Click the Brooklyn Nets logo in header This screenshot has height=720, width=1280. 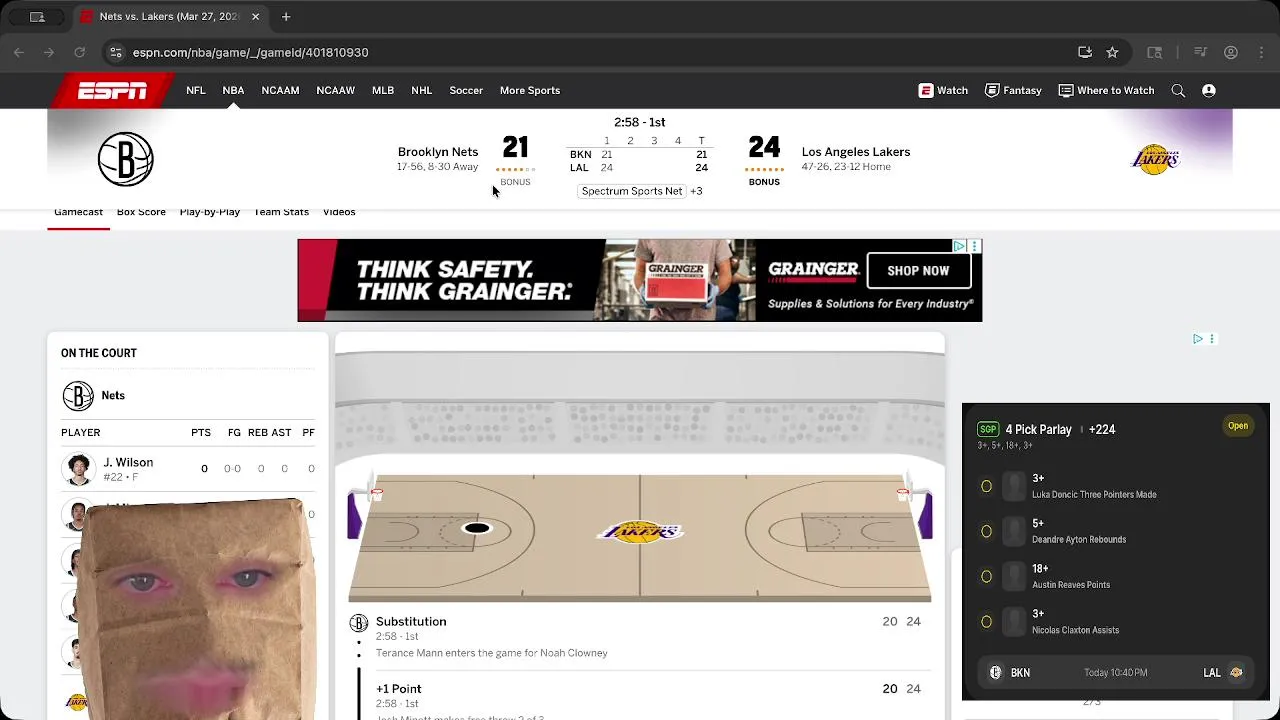125,158
